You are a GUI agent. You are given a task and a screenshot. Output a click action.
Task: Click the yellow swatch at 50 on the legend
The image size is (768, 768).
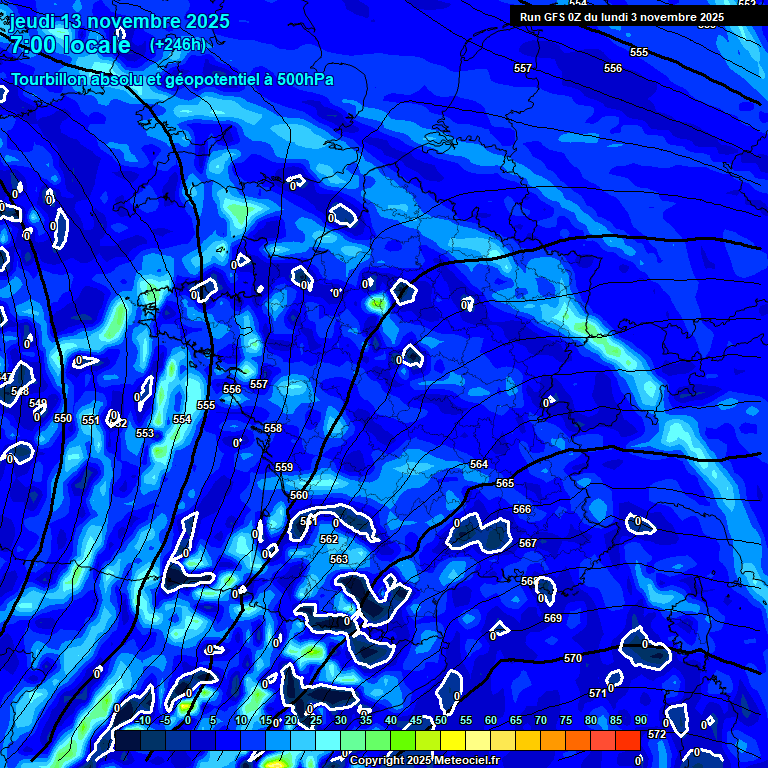tap(452, 740)
